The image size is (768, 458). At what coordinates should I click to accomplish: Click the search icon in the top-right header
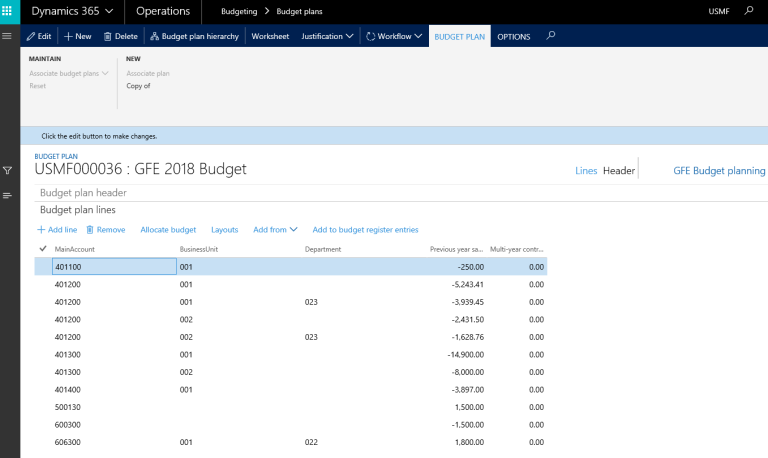coord(751,11)
